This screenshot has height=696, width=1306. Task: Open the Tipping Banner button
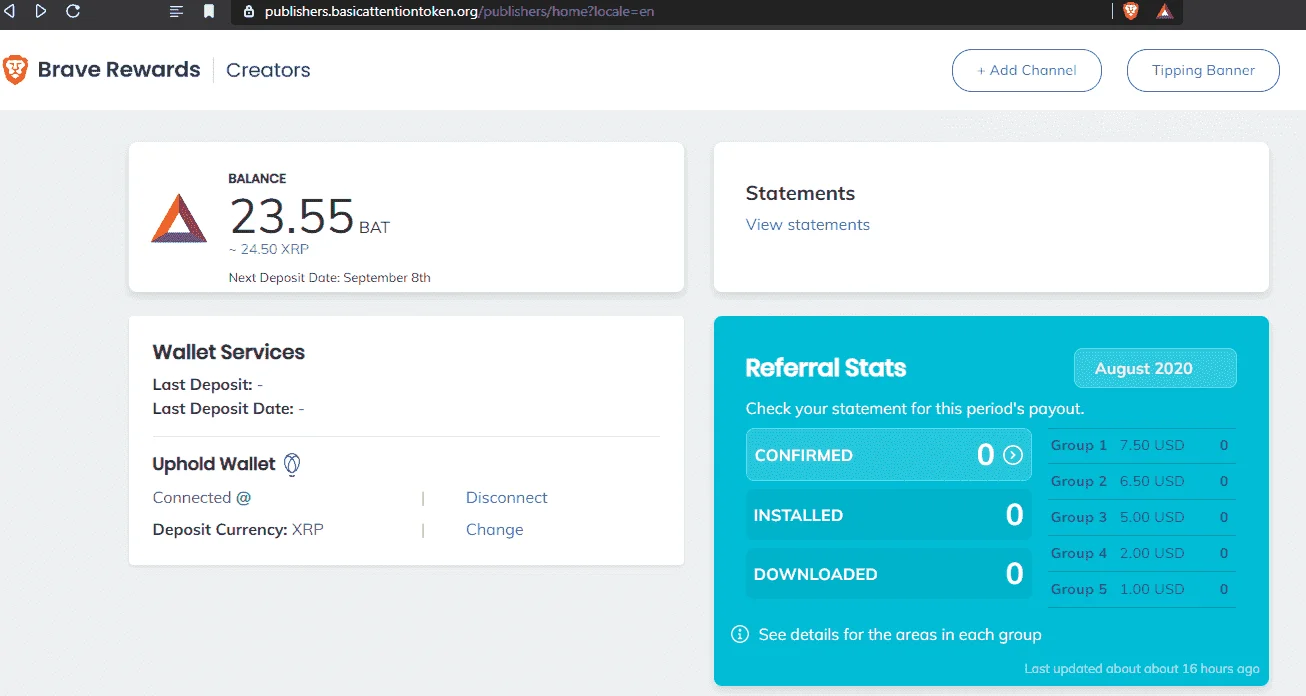click(x=1203, y=70)
